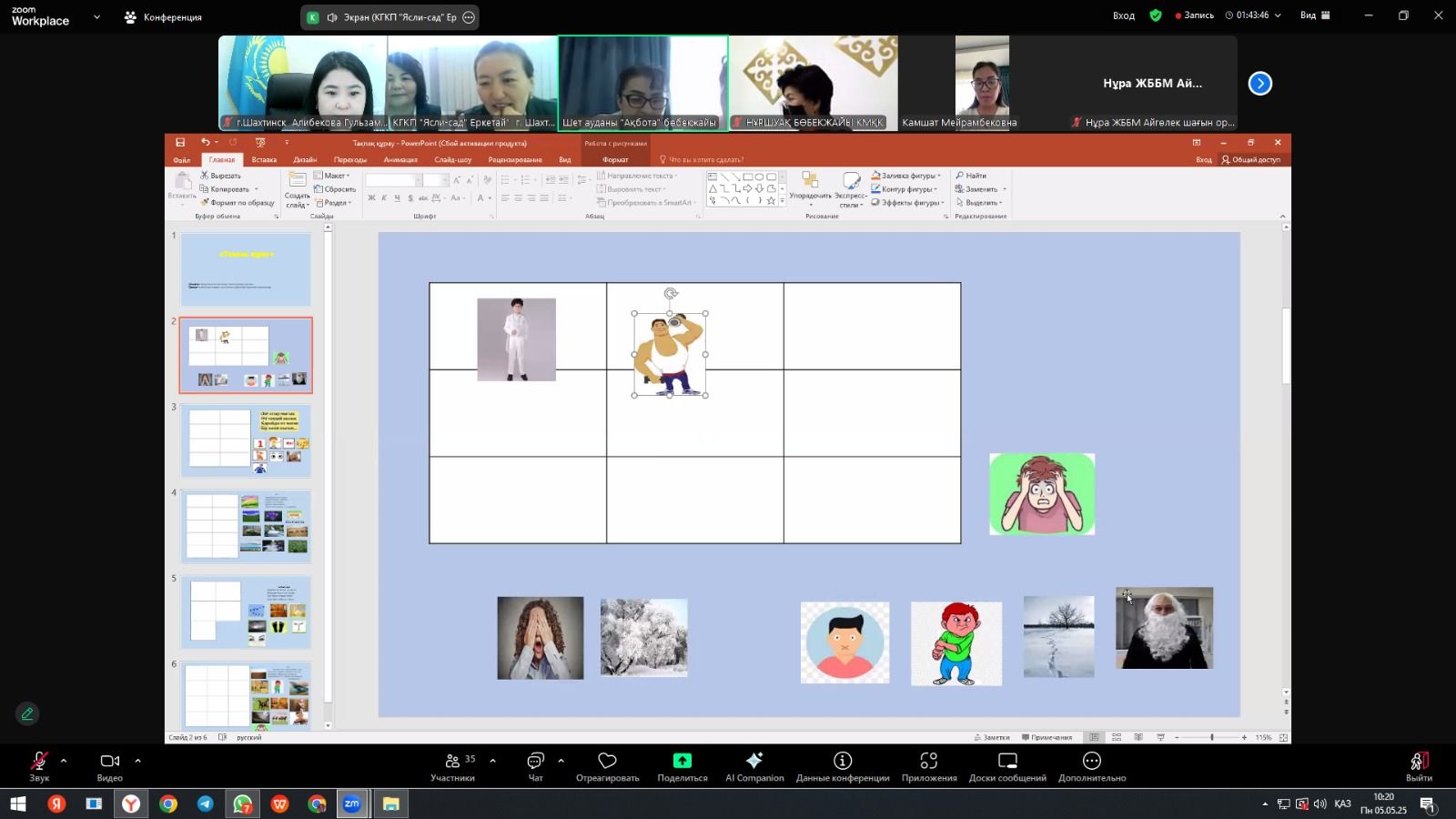This screenshot has width=1456, height=819.
Task: Click the green Share screen button
Action: coord(682,765)
